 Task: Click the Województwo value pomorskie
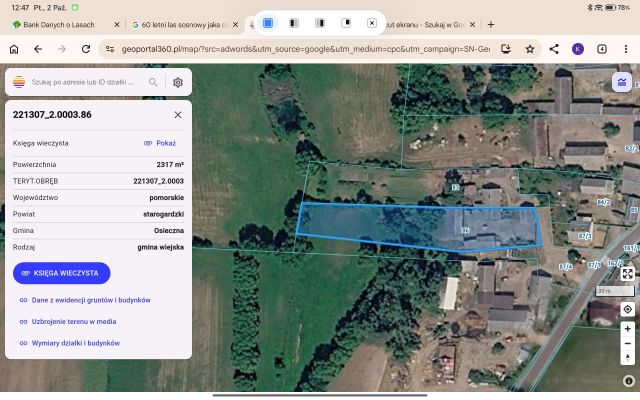pos(167,198)
